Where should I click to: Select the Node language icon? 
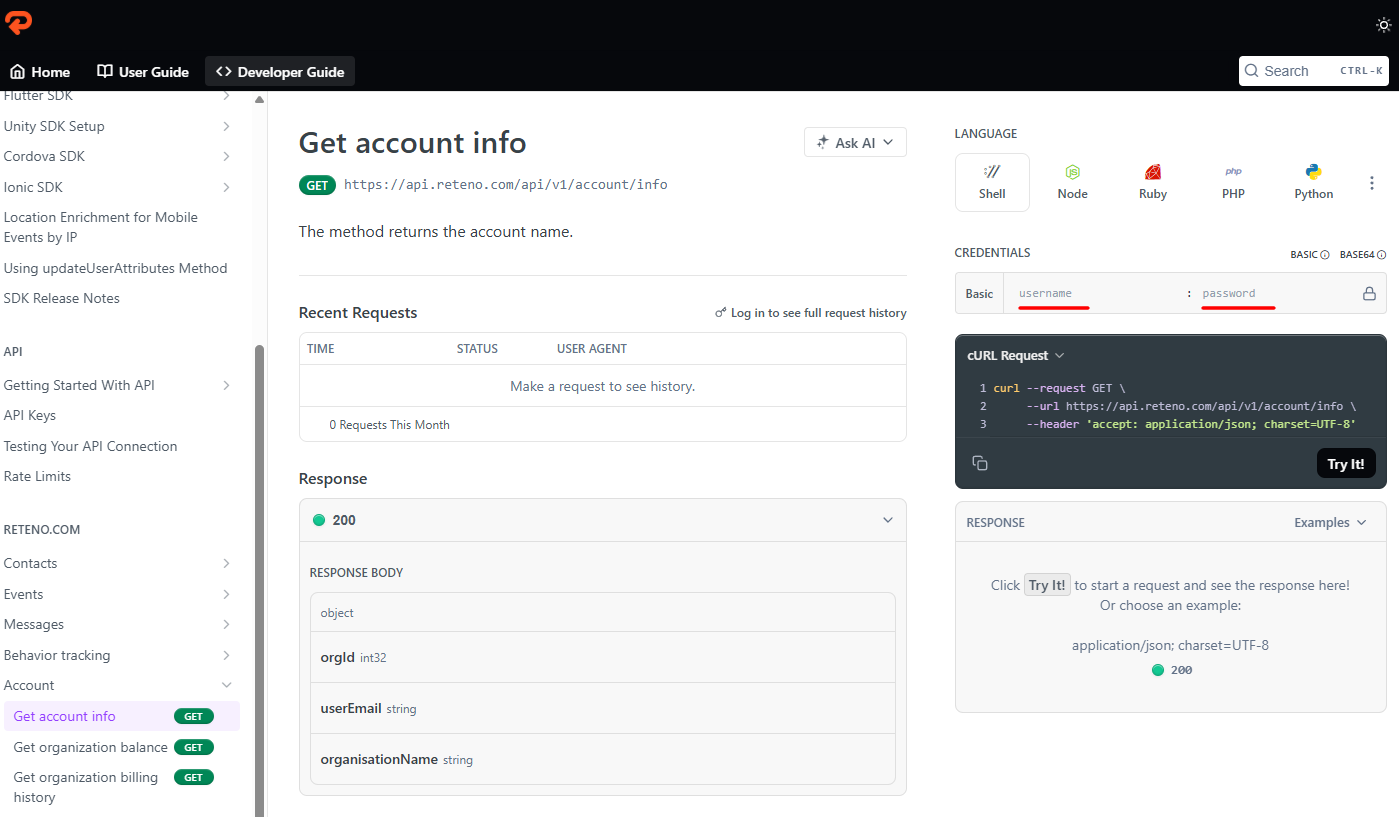click(x=1072, y=182)
